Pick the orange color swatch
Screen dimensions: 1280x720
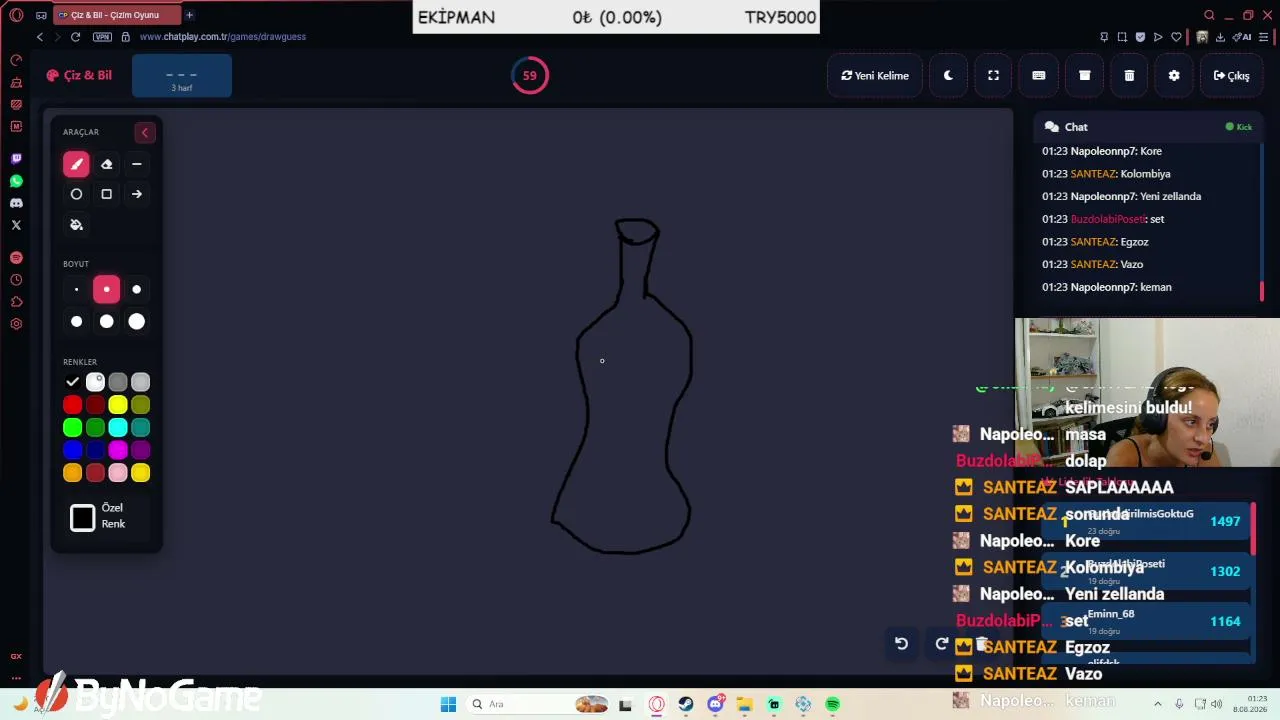click(x=72, y=473)
